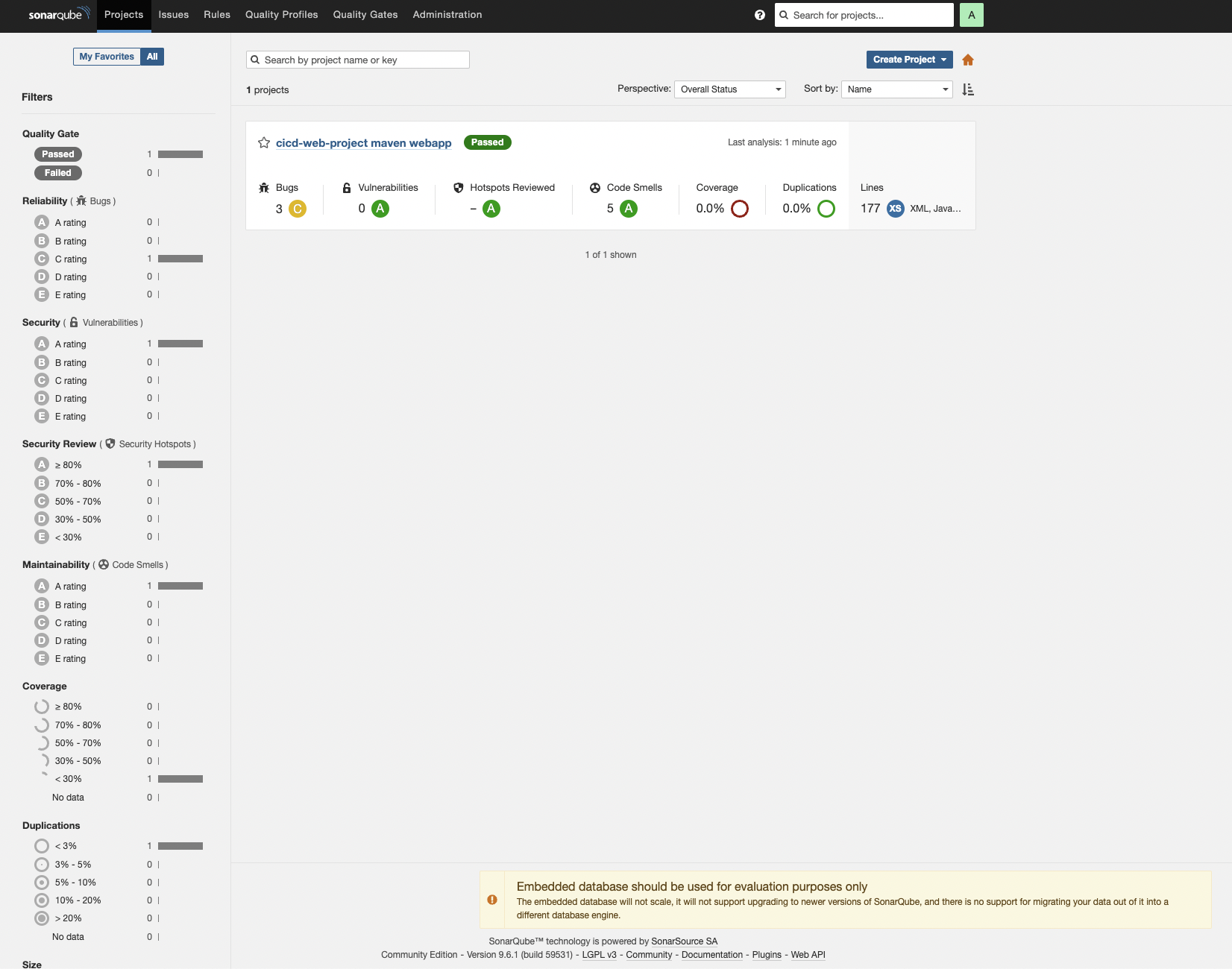Filter Coverage by less than 30%
The width and height of the screenshot is (1232, 969).
[119, 779]
